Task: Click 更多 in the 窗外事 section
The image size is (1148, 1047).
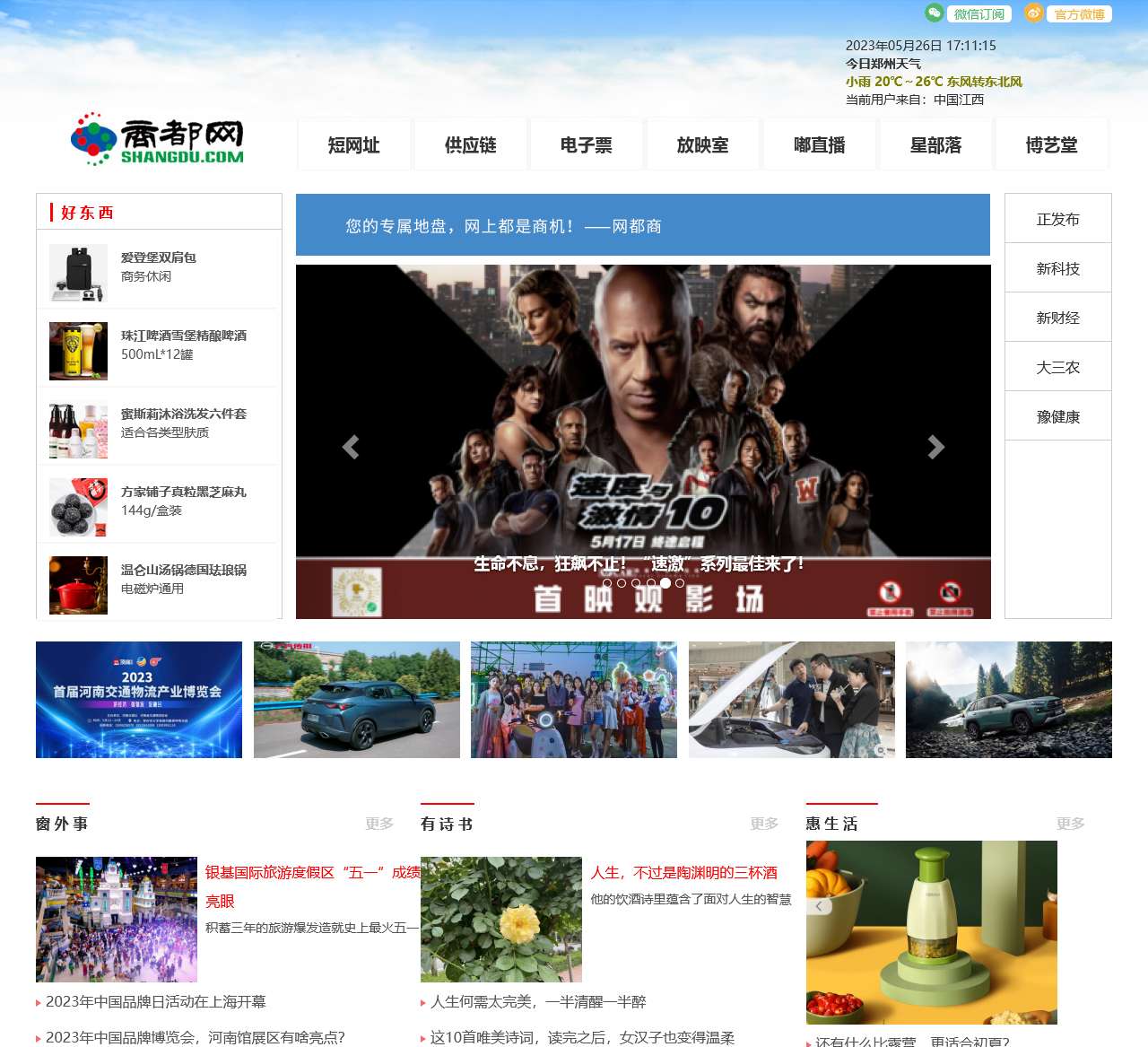Action: click(x=379, y=824)
